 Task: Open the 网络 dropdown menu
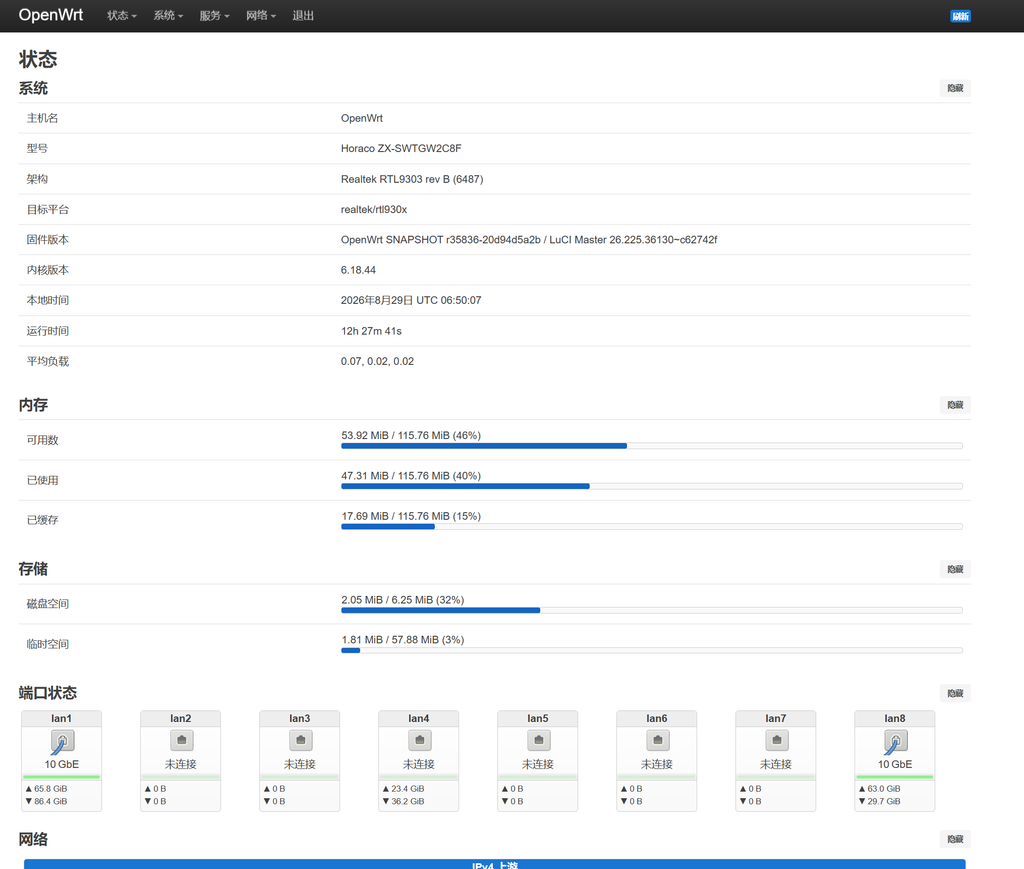(261, 16)
